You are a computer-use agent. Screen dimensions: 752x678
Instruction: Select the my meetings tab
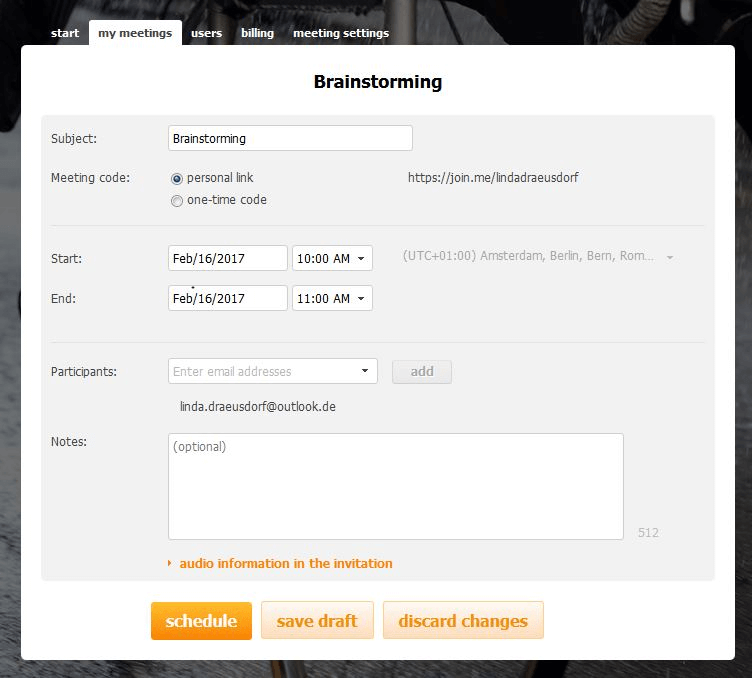[135, 33]
